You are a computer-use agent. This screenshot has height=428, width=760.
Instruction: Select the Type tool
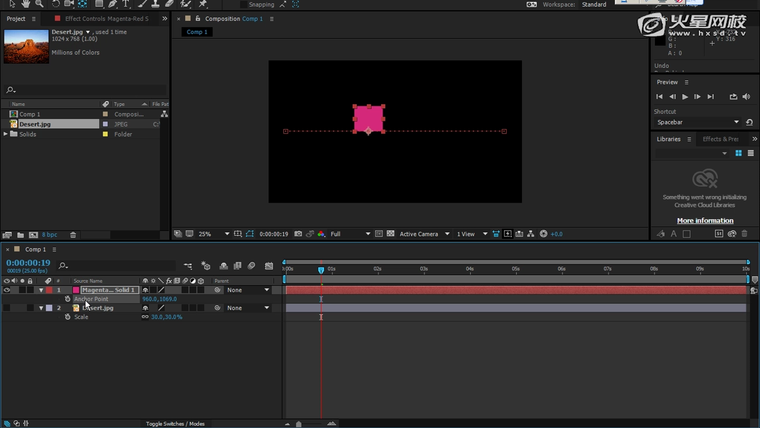click(126, 4)
